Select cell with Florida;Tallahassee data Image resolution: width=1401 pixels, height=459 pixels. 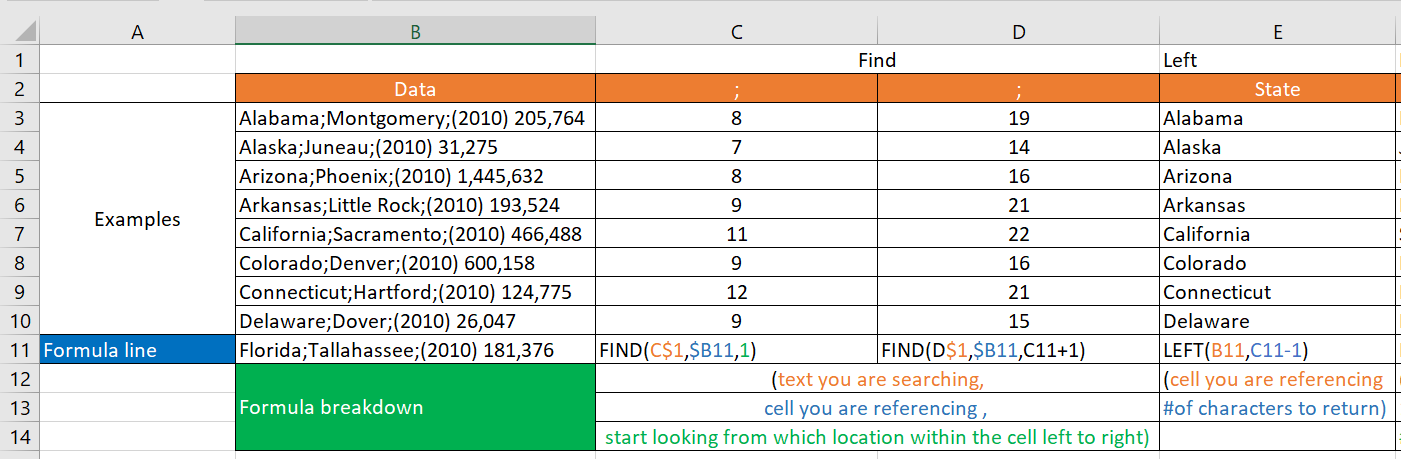415,350
